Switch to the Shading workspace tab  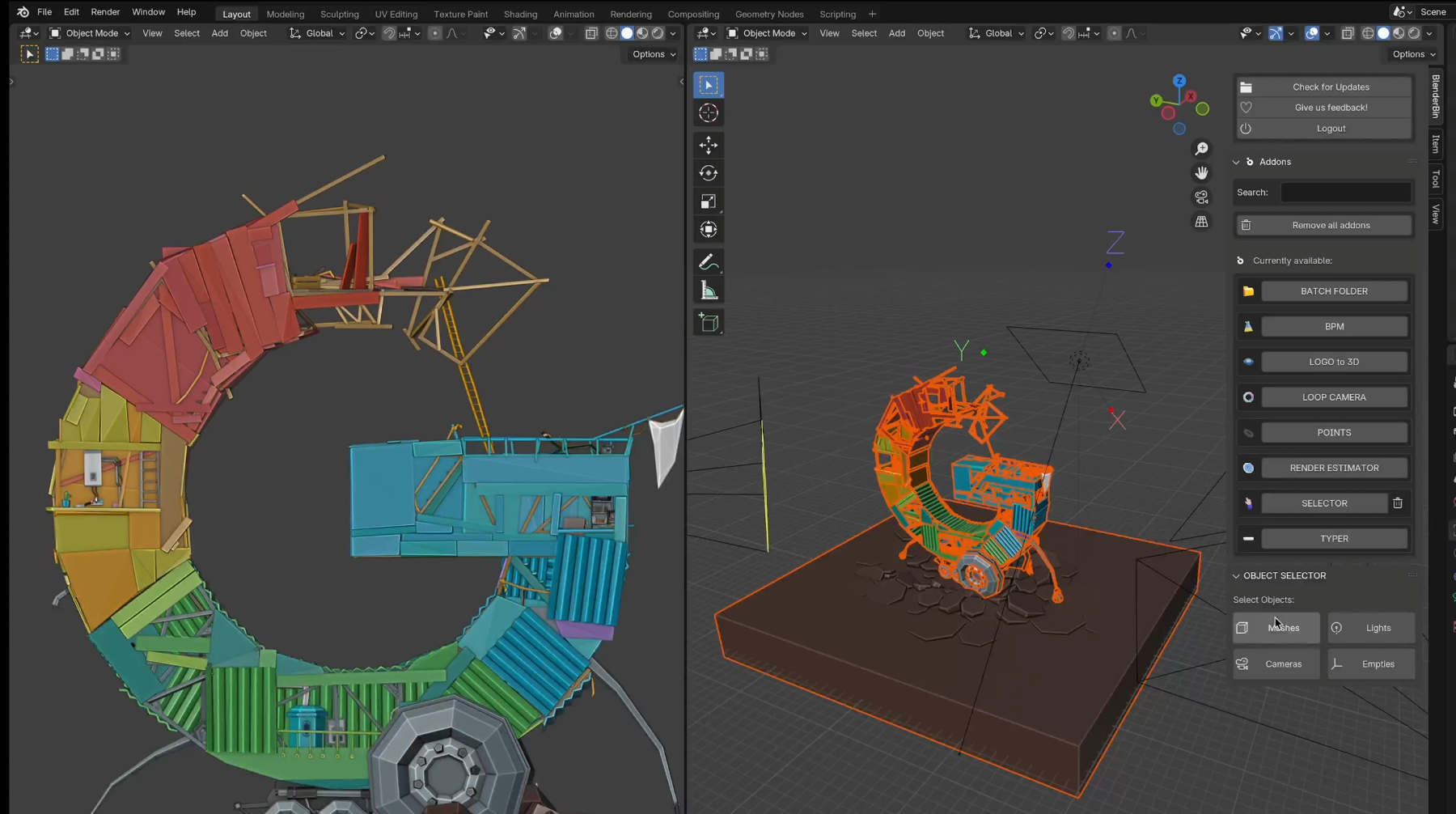pyautogui.click(x=520, y=14)
